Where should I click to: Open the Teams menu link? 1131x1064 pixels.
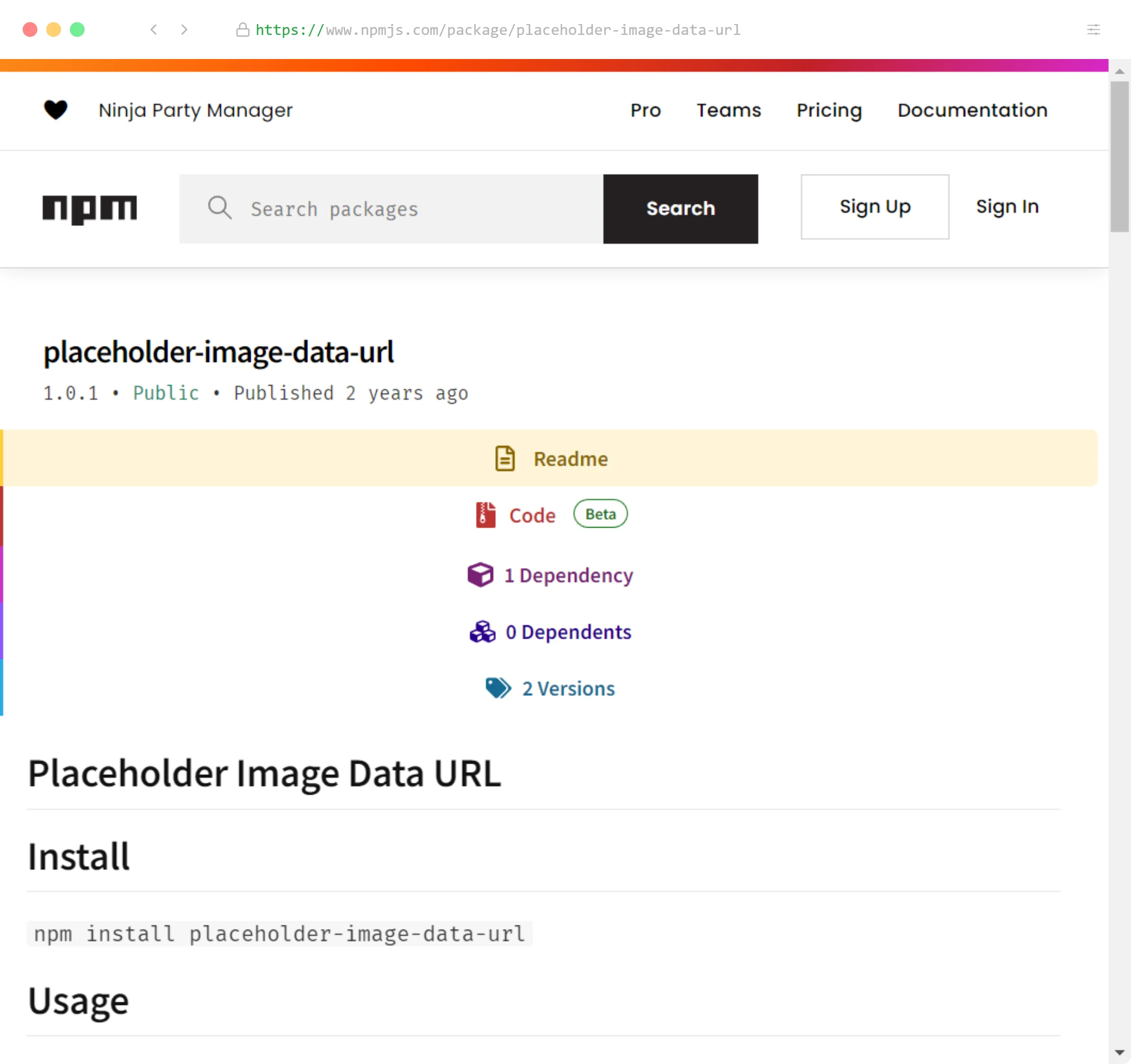(x=729, y=110)
